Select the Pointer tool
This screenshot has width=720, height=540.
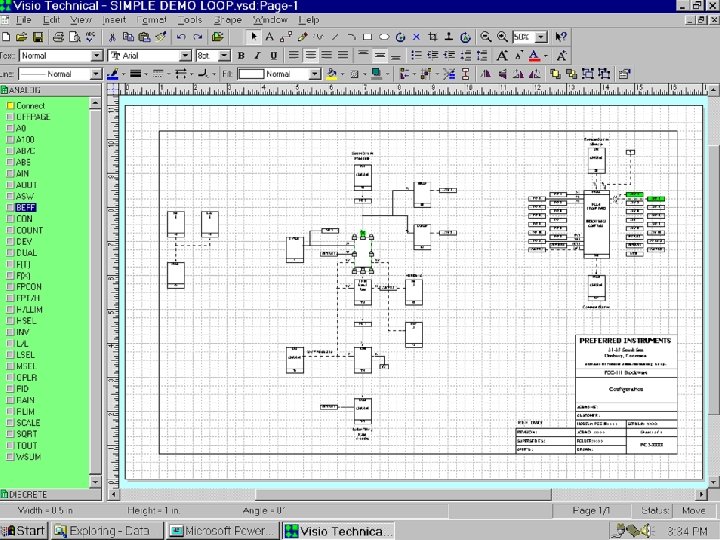click(253, 37)
